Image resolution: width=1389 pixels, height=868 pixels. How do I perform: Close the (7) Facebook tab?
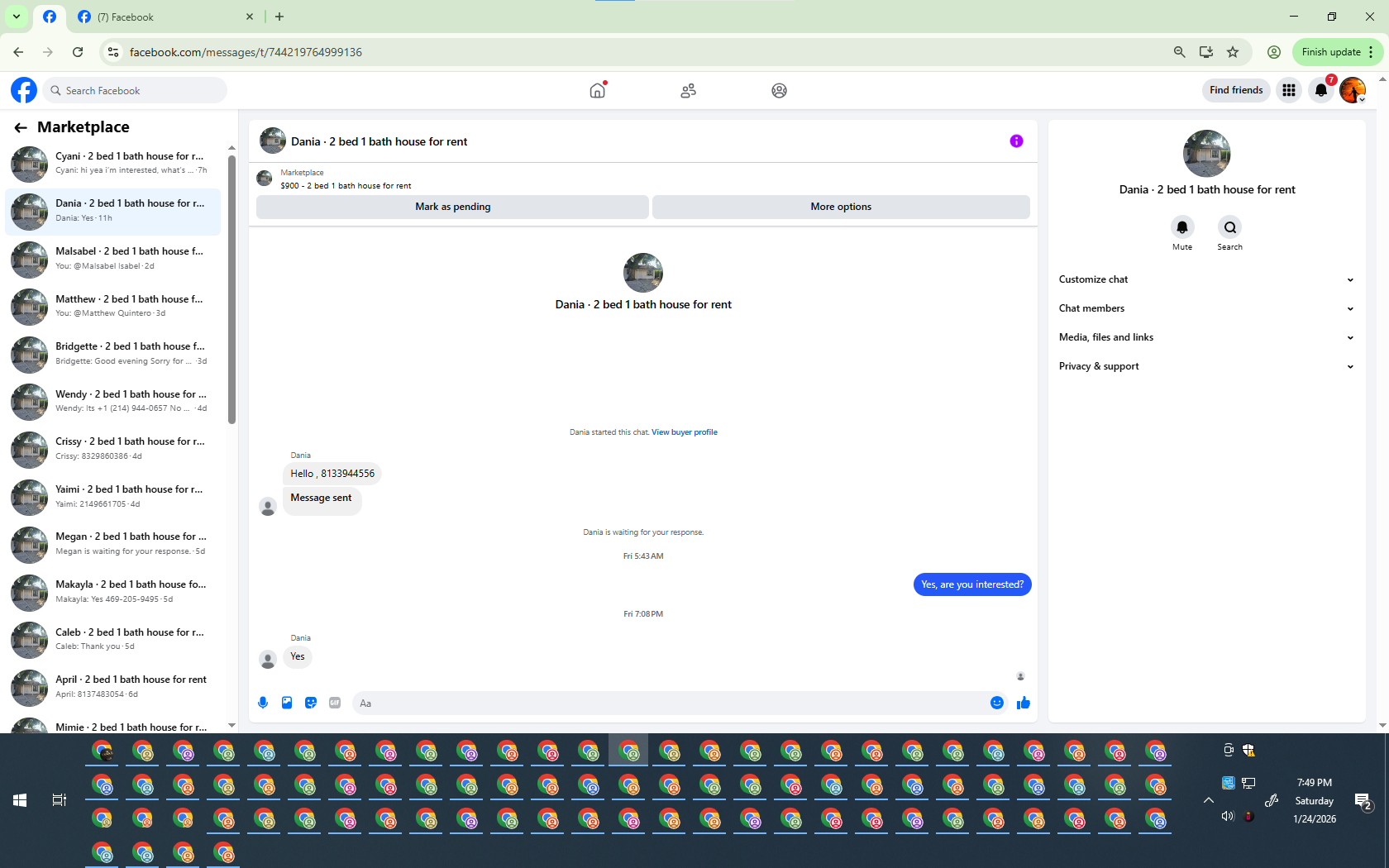[250, 17]
